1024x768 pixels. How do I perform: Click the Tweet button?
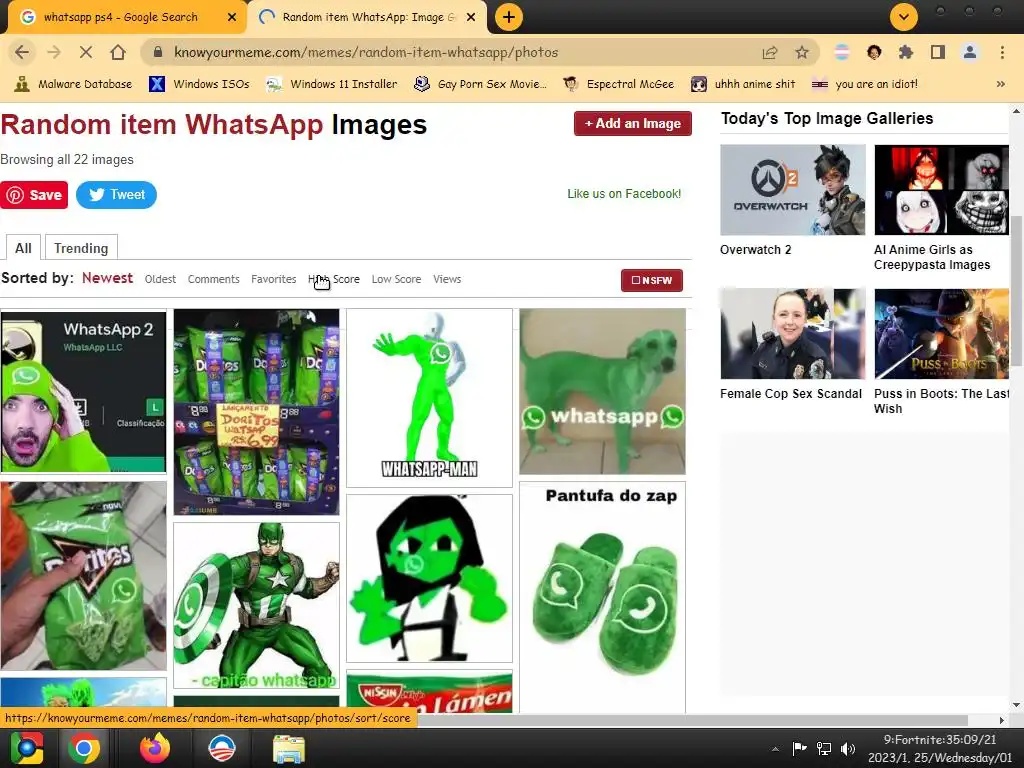coord(116,195)
